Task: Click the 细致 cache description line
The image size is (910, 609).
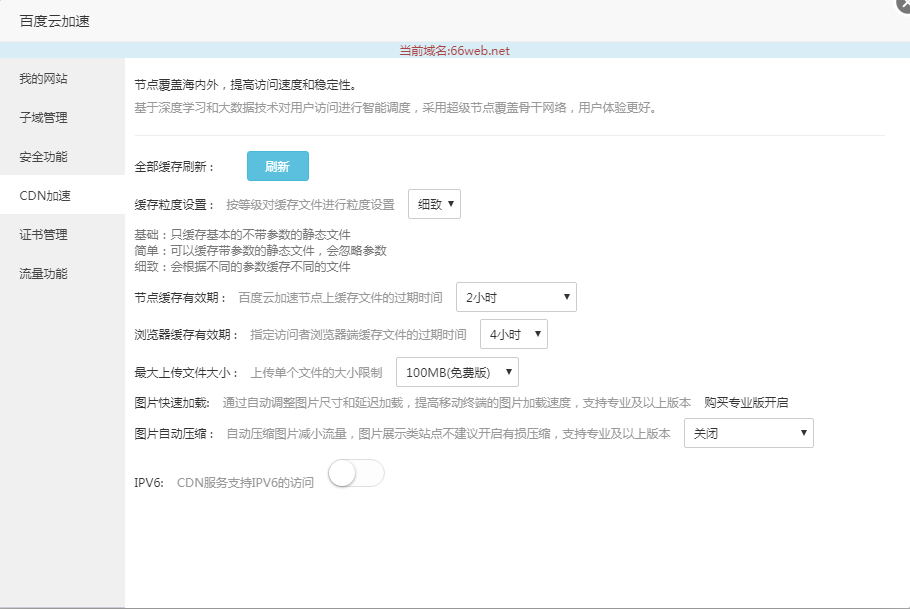Action: coord(243,266)
